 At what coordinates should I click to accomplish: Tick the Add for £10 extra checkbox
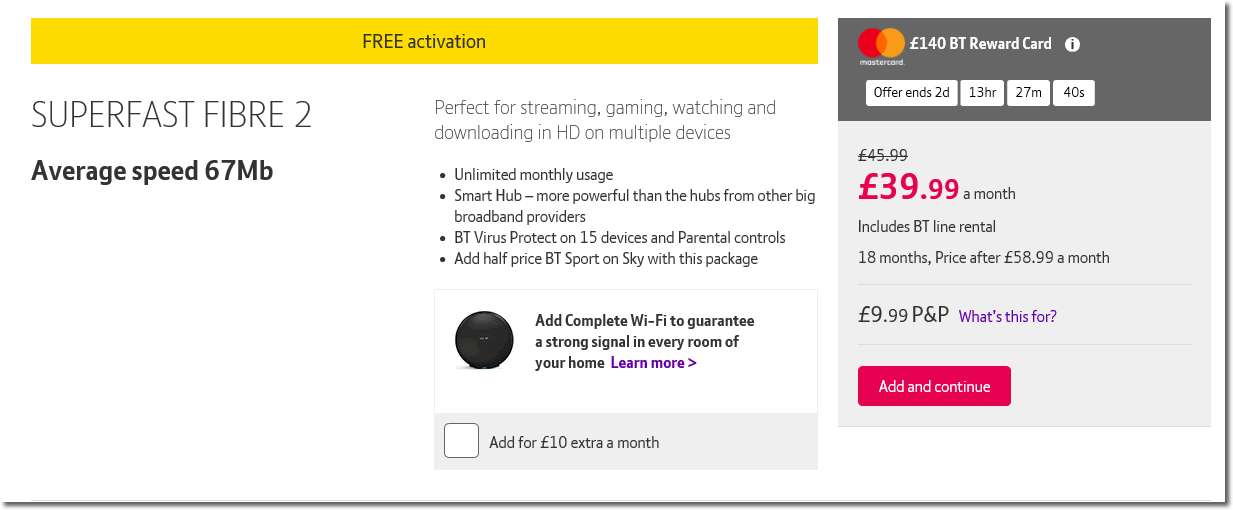pyautogui.click(x=461, y=441)
